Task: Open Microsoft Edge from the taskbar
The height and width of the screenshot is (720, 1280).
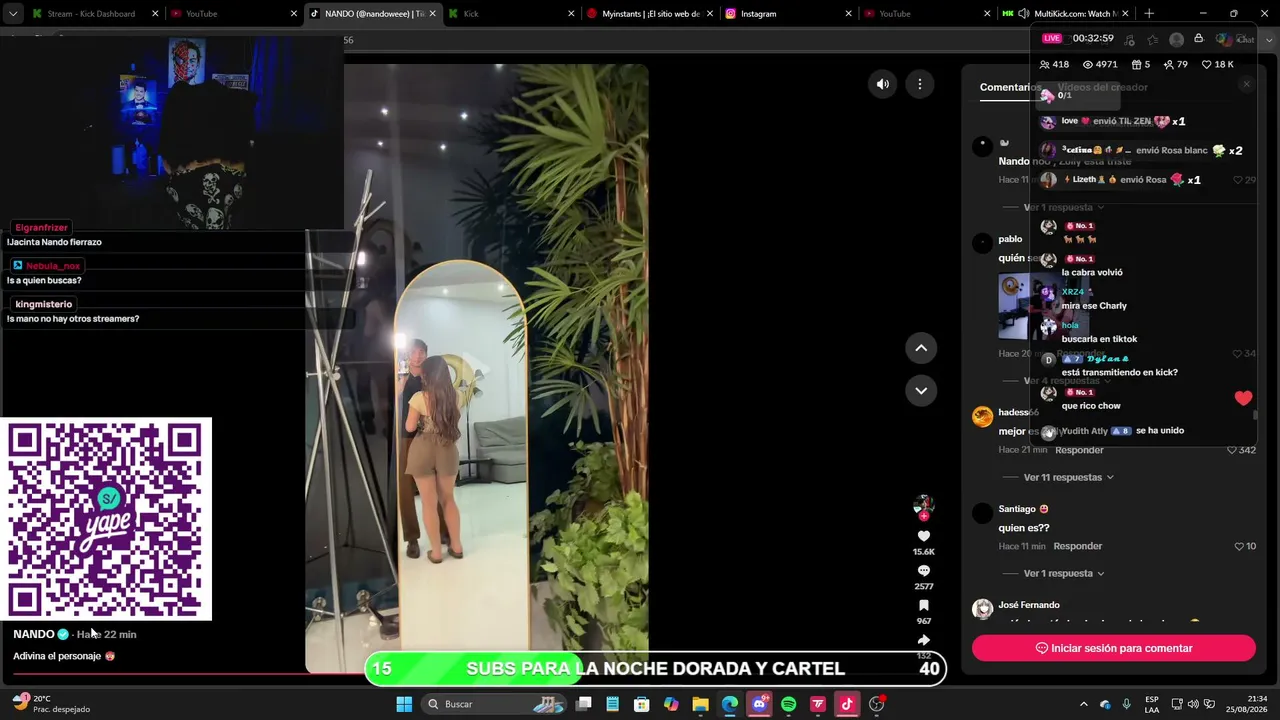Action: coord(730,704)
